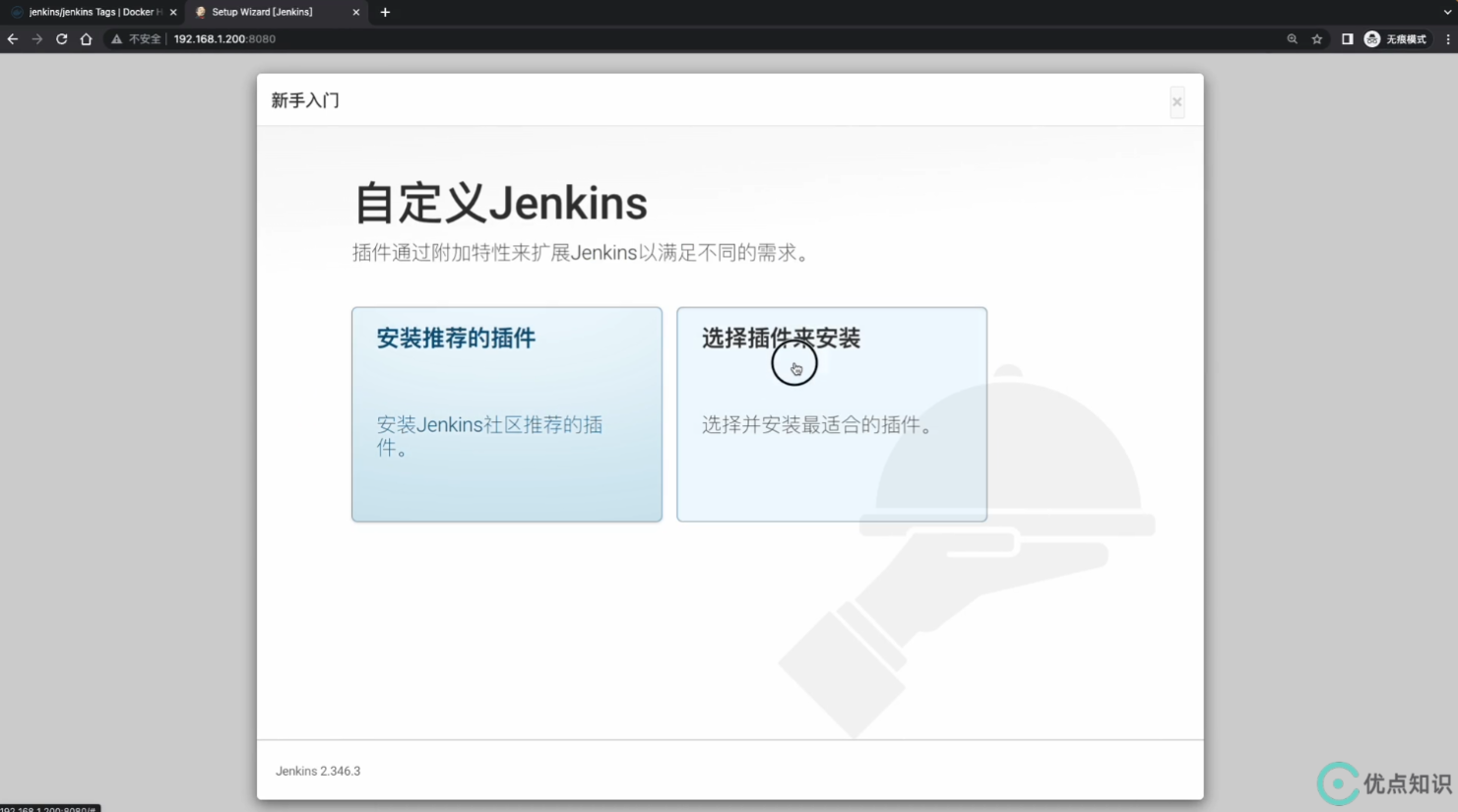Click the browser forward arrow
Viewport: 1458px width, 812px height.
tap(37, 39)
